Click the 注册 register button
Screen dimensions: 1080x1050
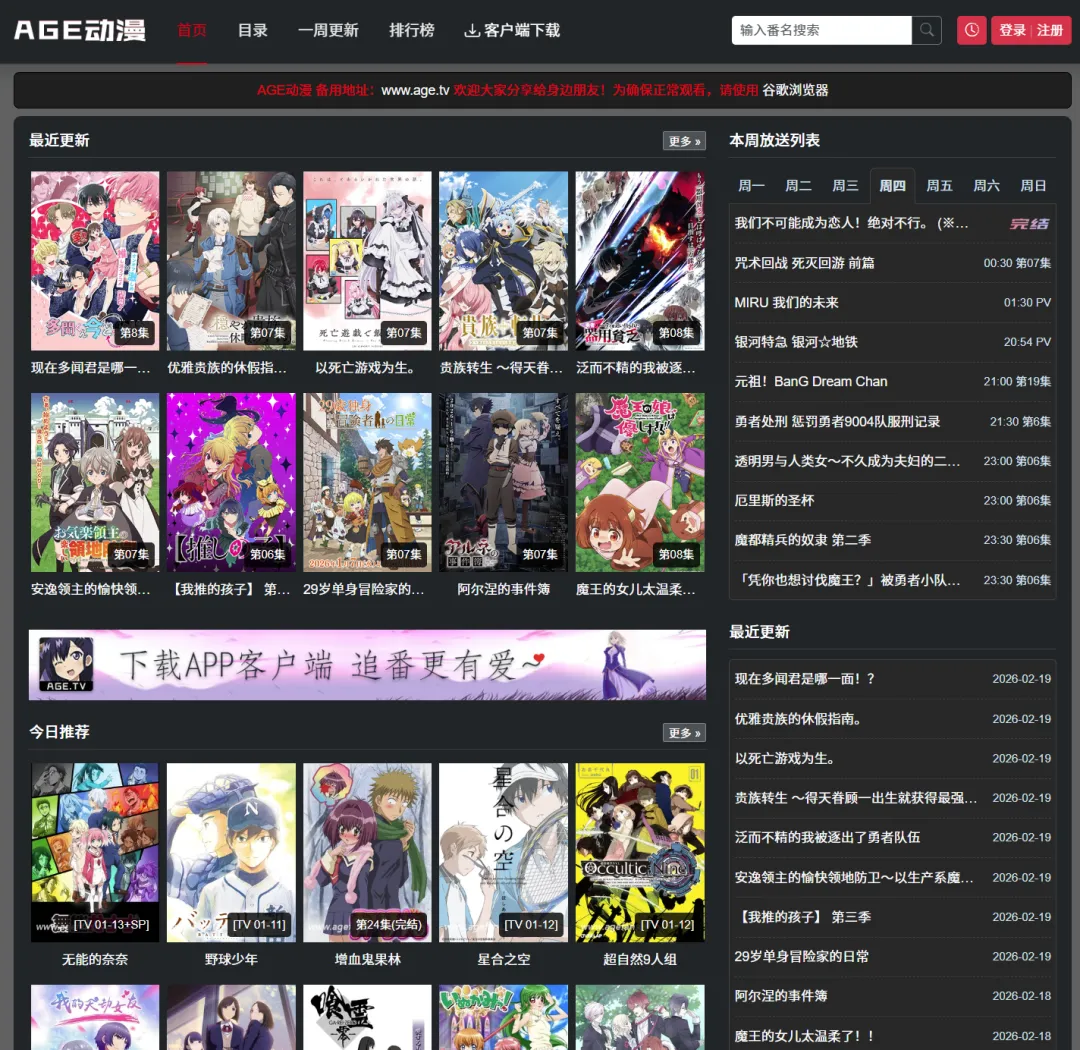(x=1050, y=30)
